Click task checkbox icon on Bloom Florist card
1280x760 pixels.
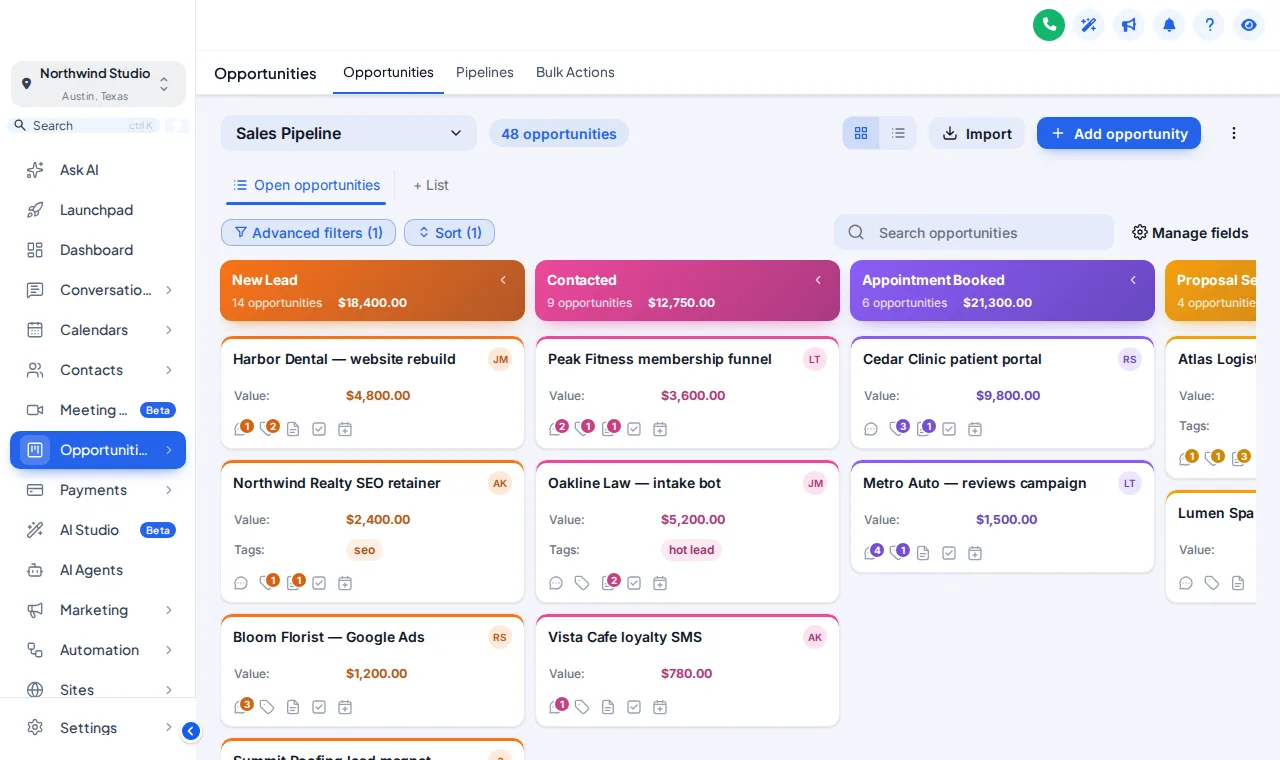(x=319, y=707)
